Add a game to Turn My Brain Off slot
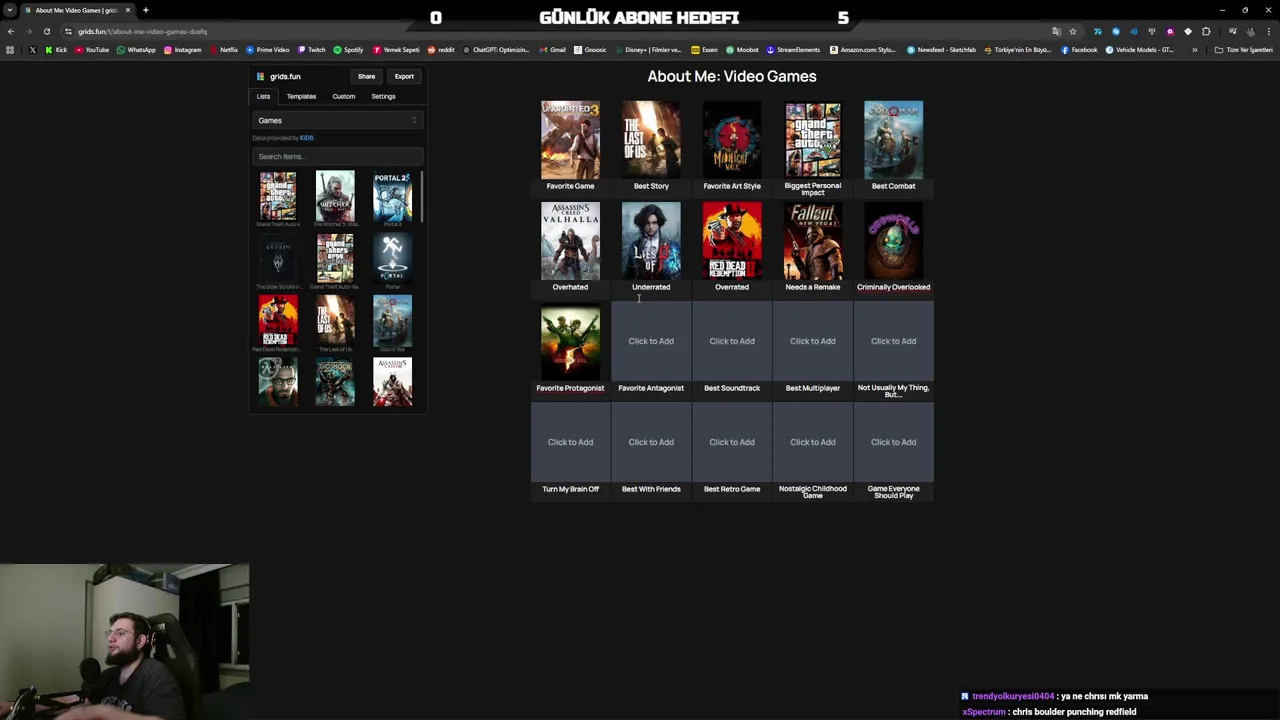The width and height of the screenshot is (1280, 720). [570, 442]
